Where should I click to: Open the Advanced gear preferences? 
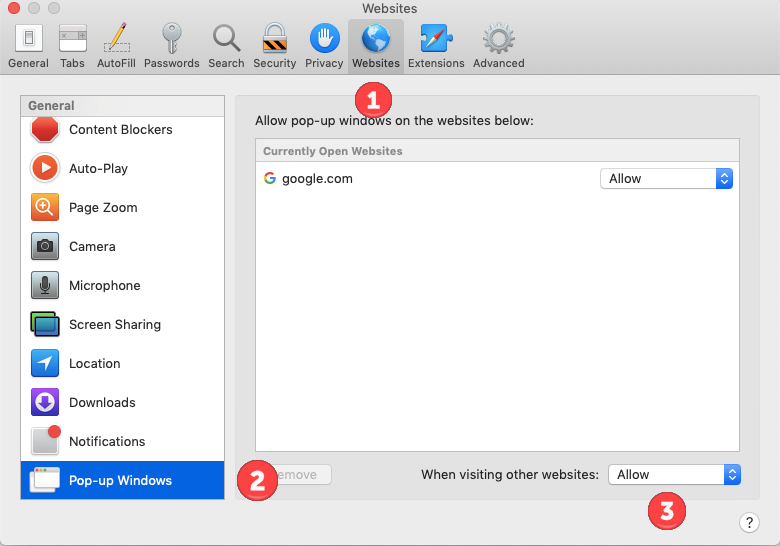(x=499, y=46)
